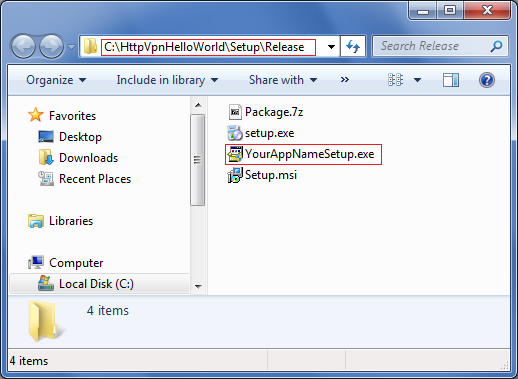
Task: Select Recent Places under Favorites
Action: click(95, 179)
